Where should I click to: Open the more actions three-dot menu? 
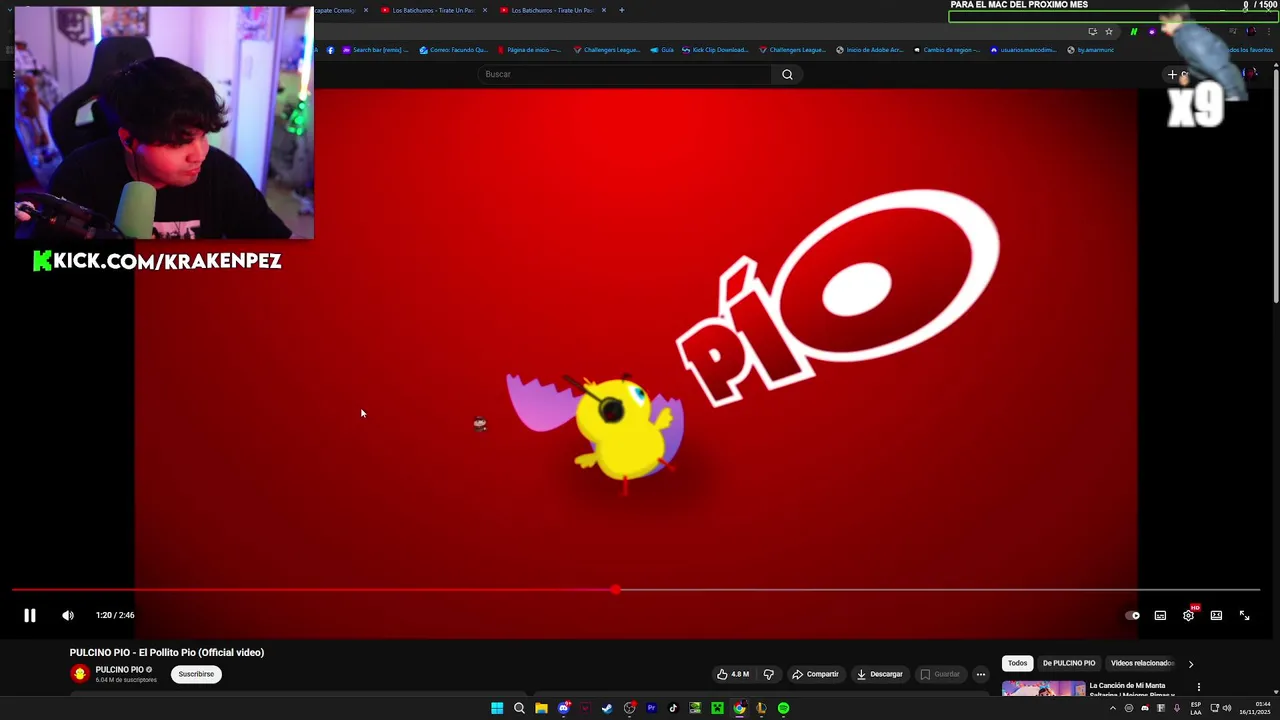(981, 674)
